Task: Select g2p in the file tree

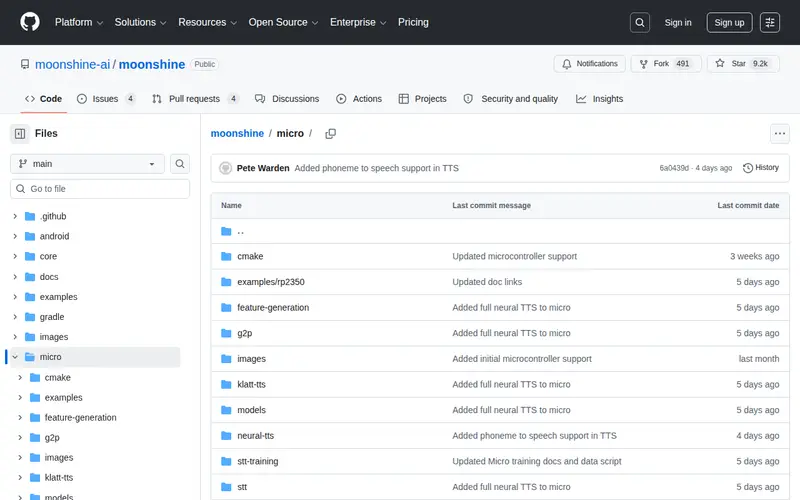Action: 52,437
